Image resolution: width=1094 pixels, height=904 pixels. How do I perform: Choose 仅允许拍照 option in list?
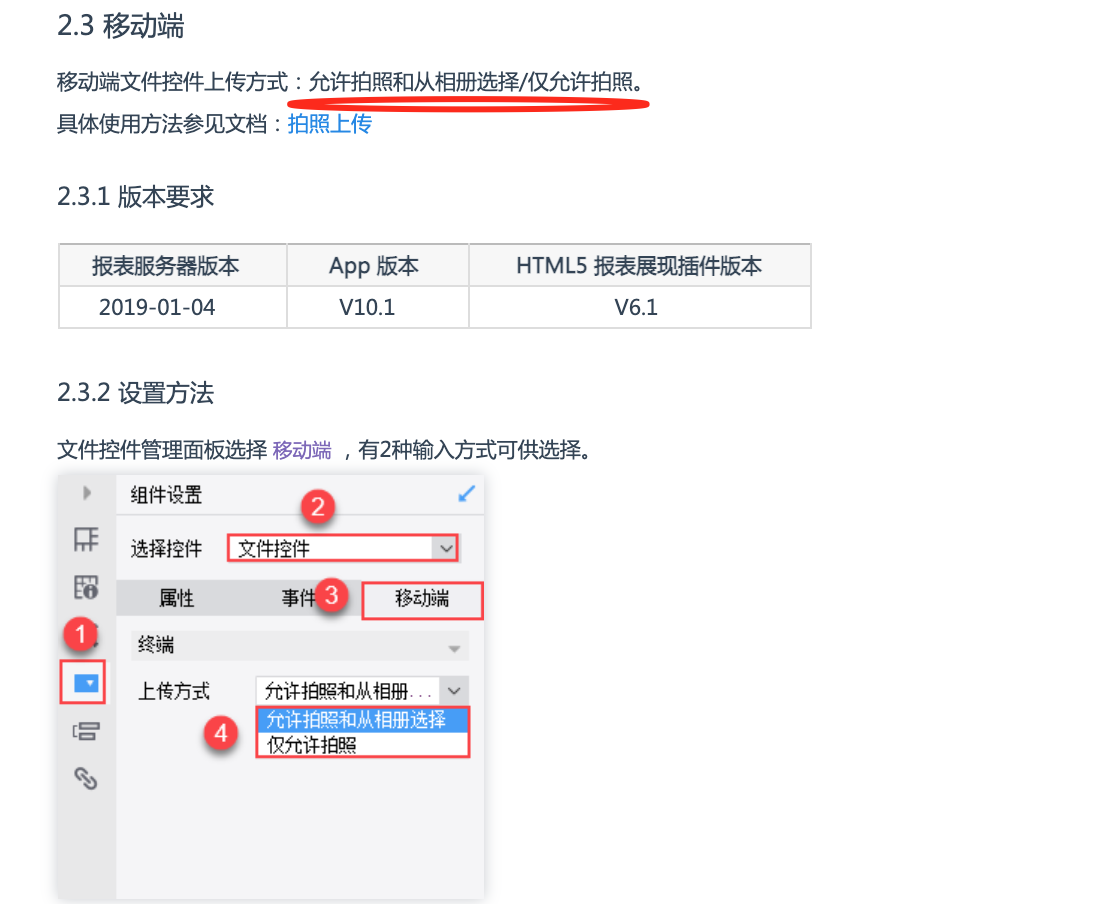pos(363,744)
